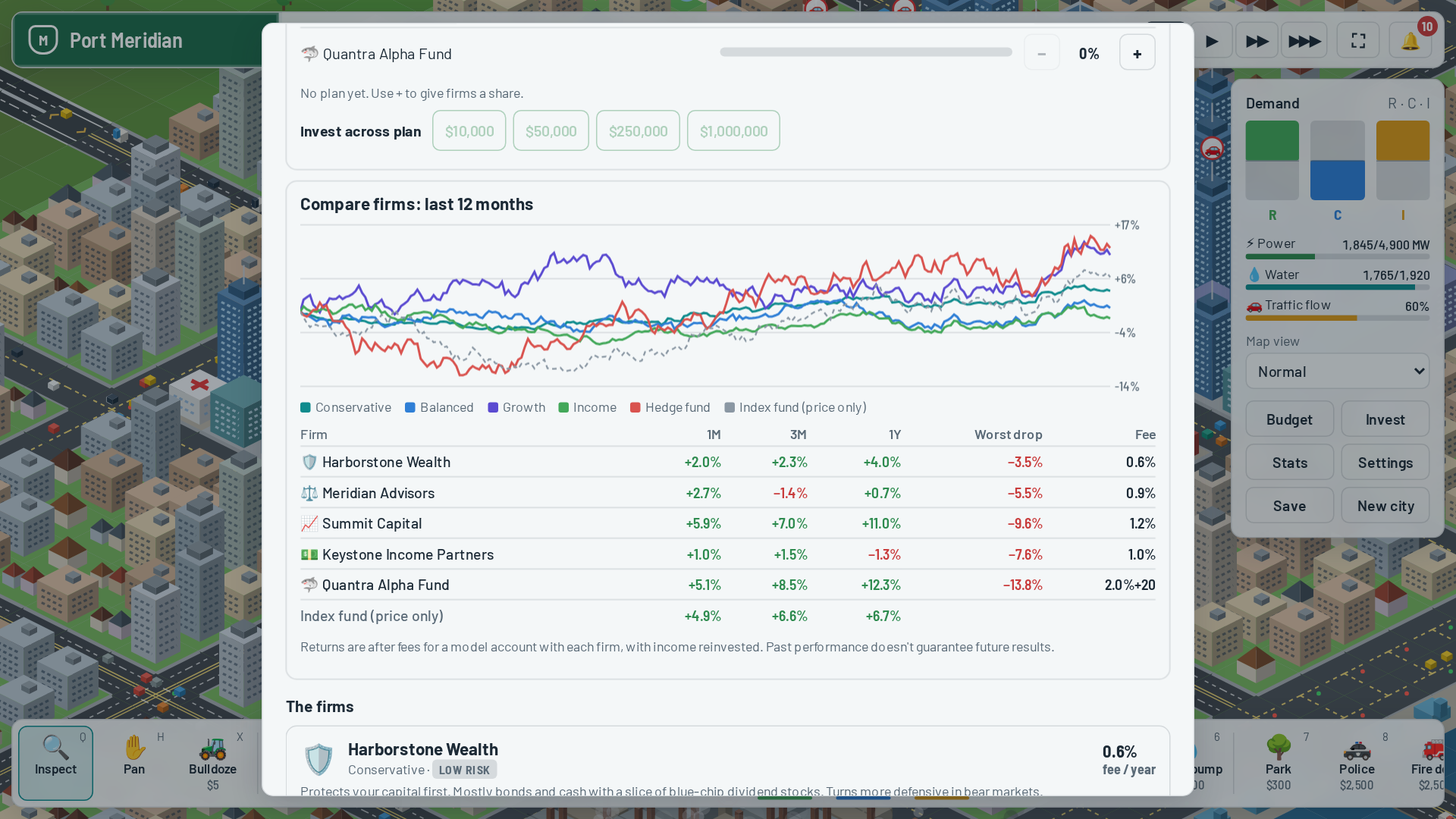Toggle the Growth legend series

click(516, 408)
